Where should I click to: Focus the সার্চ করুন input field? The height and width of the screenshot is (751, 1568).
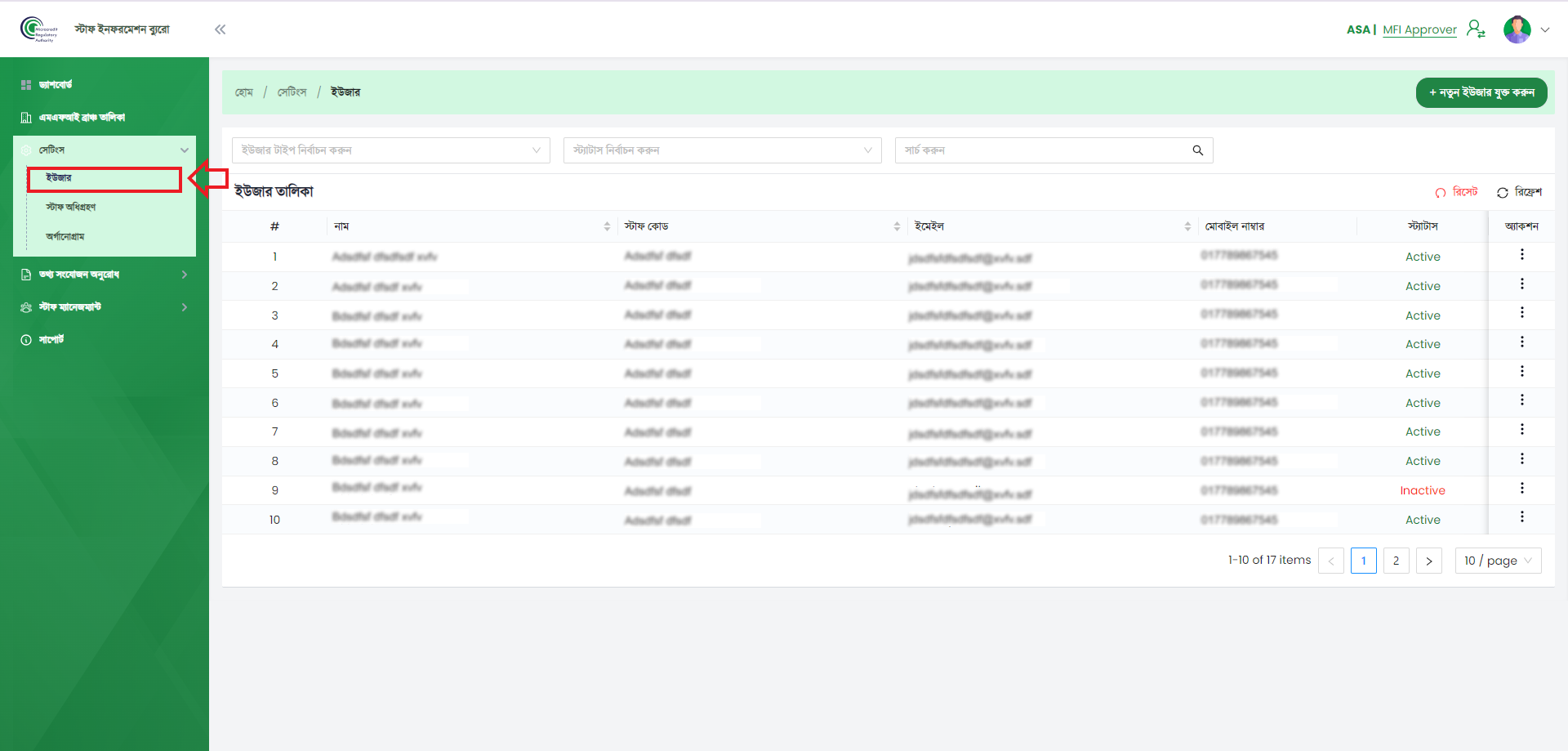[1041, 150]
